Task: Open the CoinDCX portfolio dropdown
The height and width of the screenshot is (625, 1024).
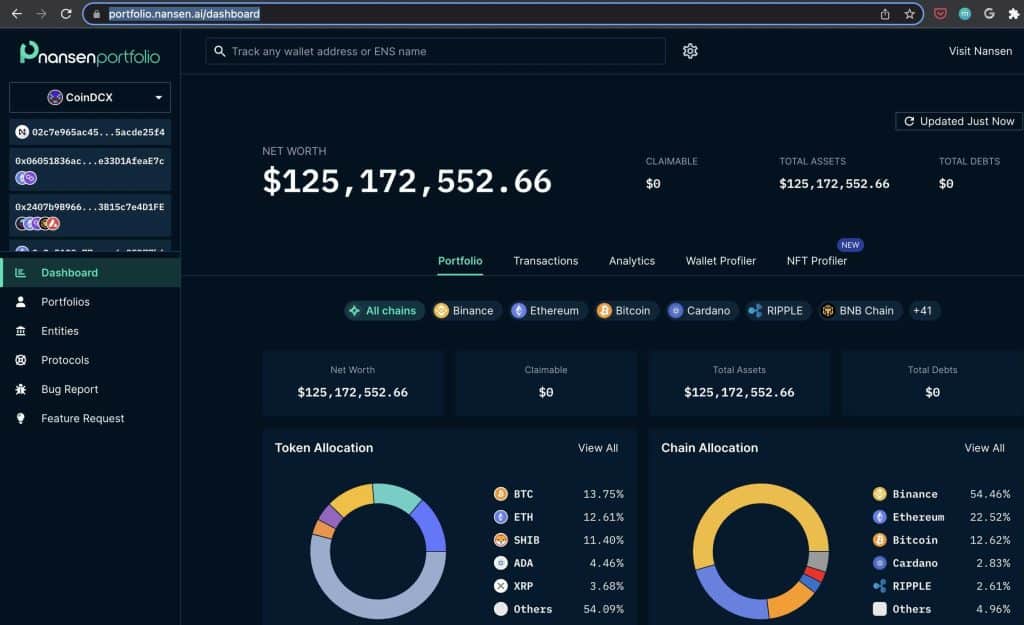Action: [x=90, y=97]
